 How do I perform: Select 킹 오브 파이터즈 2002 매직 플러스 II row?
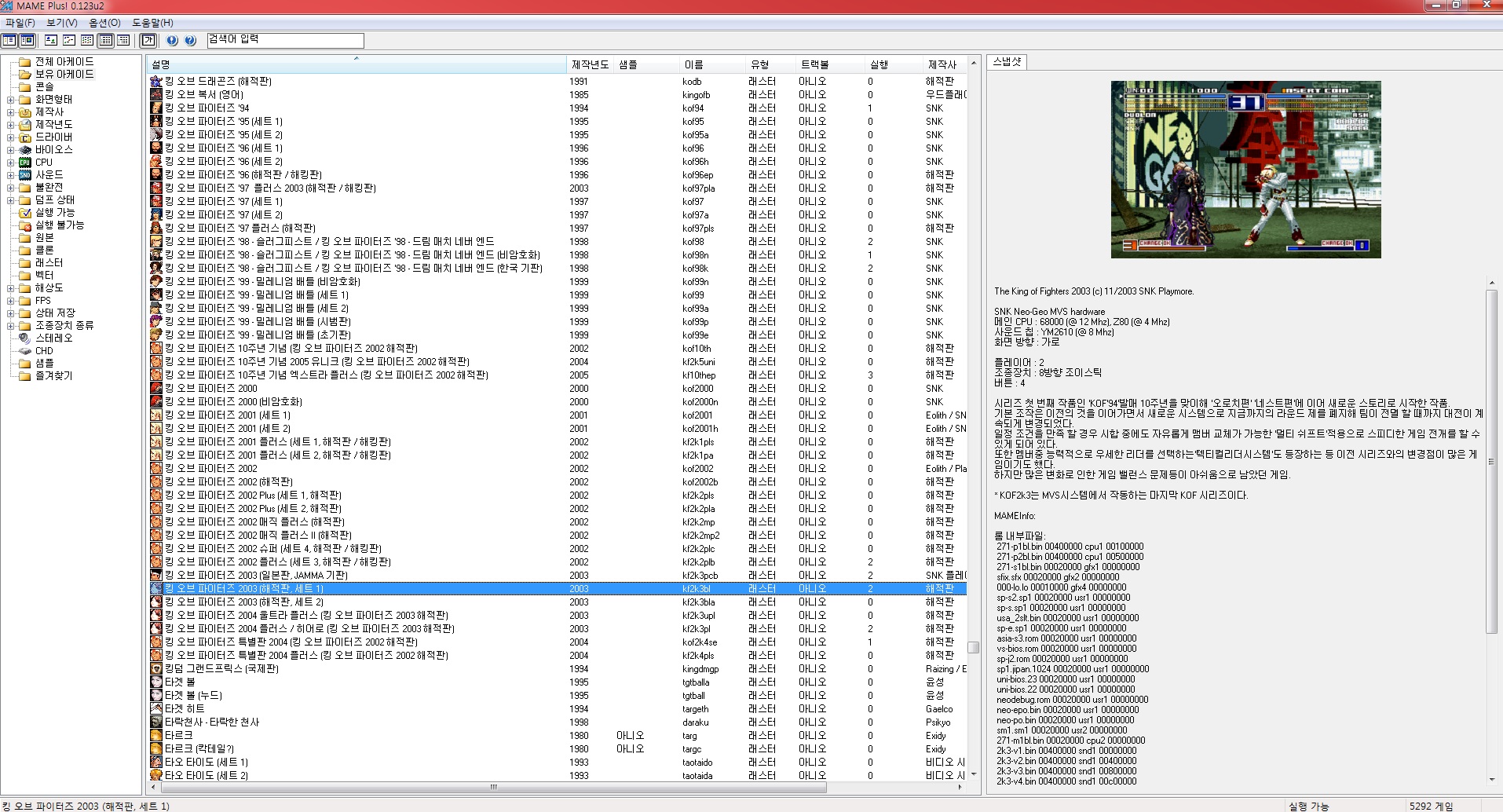[x=558, y=536]
